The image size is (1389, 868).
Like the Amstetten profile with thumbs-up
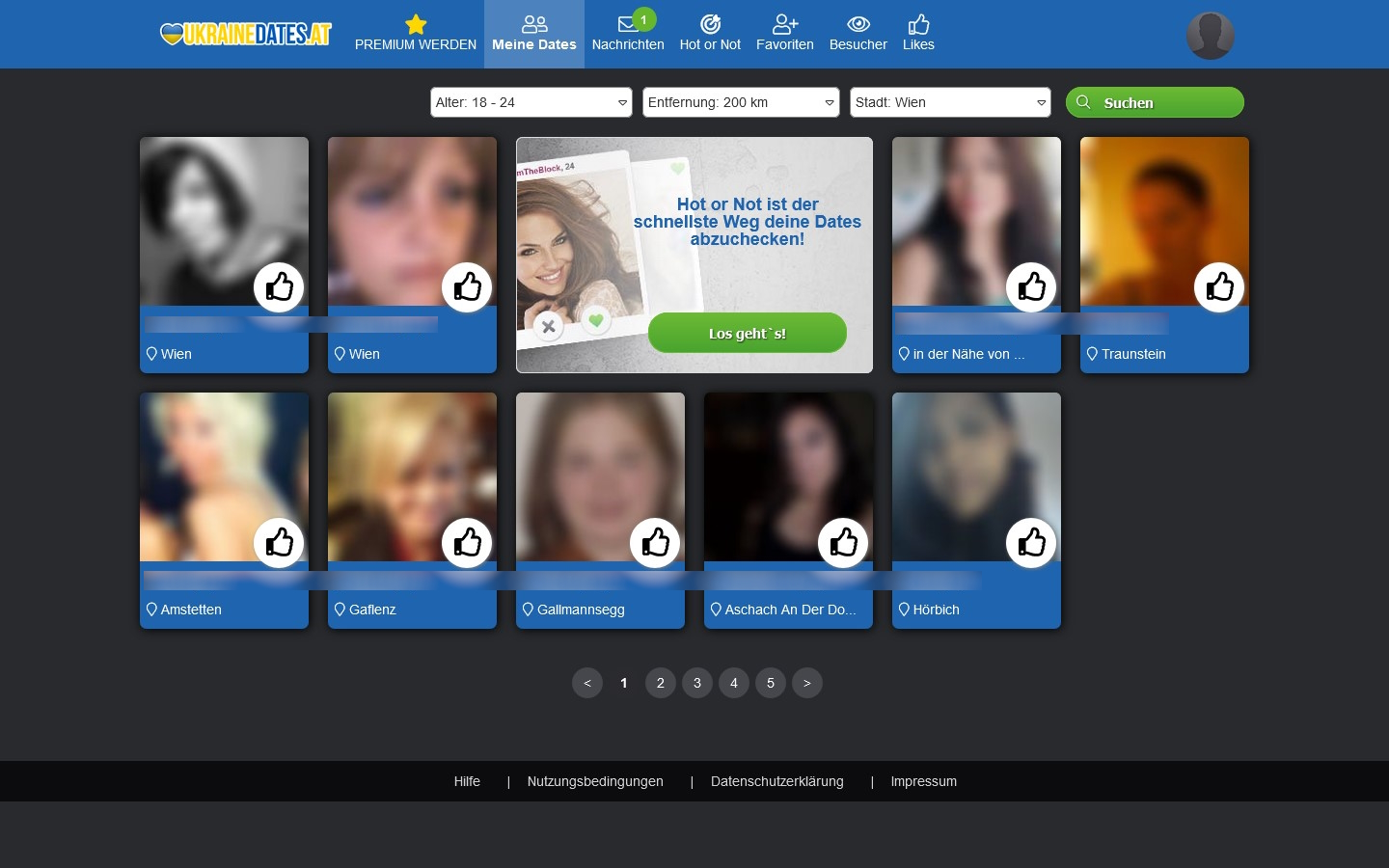click(279, 543)
